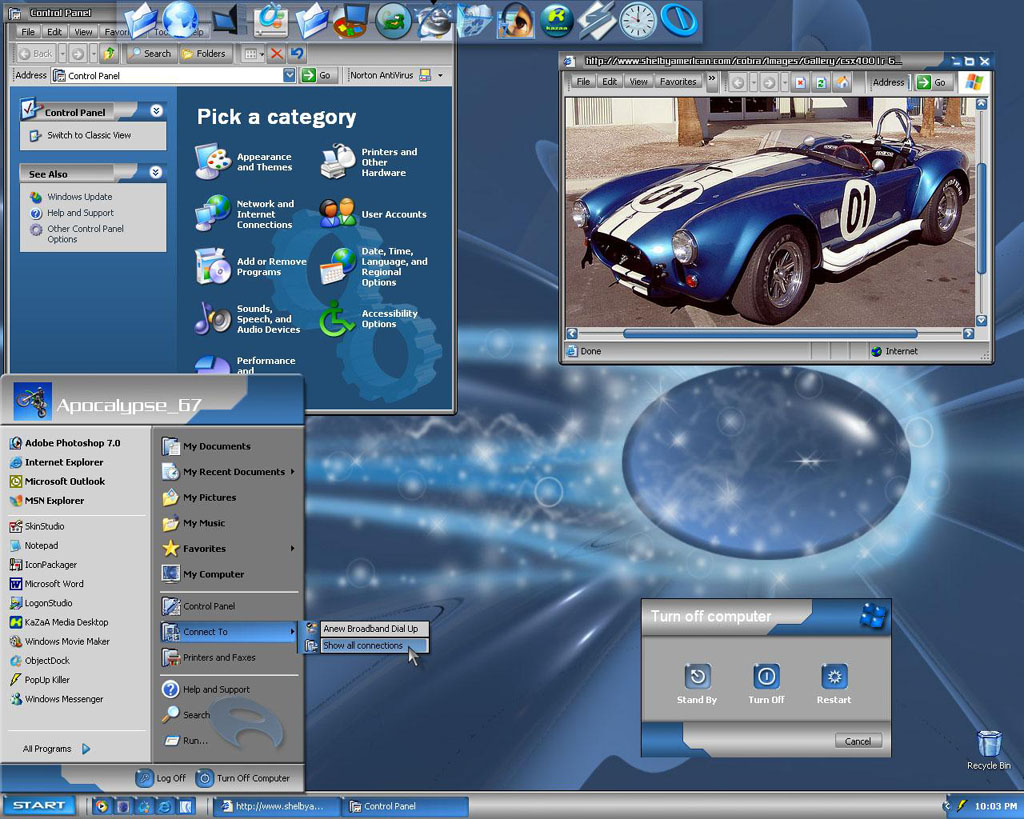Image resolution: width=1024 pixels, height=819 pixels.
Task: Open the File menu in Control Panel
Action: [28, 31]
